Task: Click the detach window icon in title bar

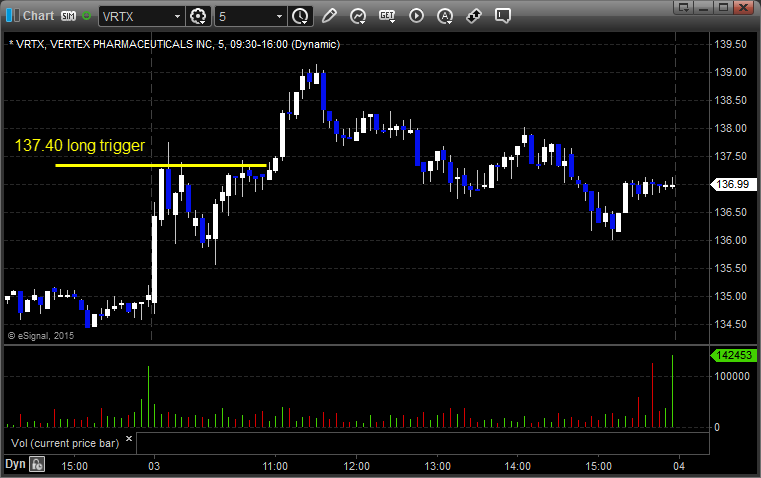Action: tap(684, 7)
